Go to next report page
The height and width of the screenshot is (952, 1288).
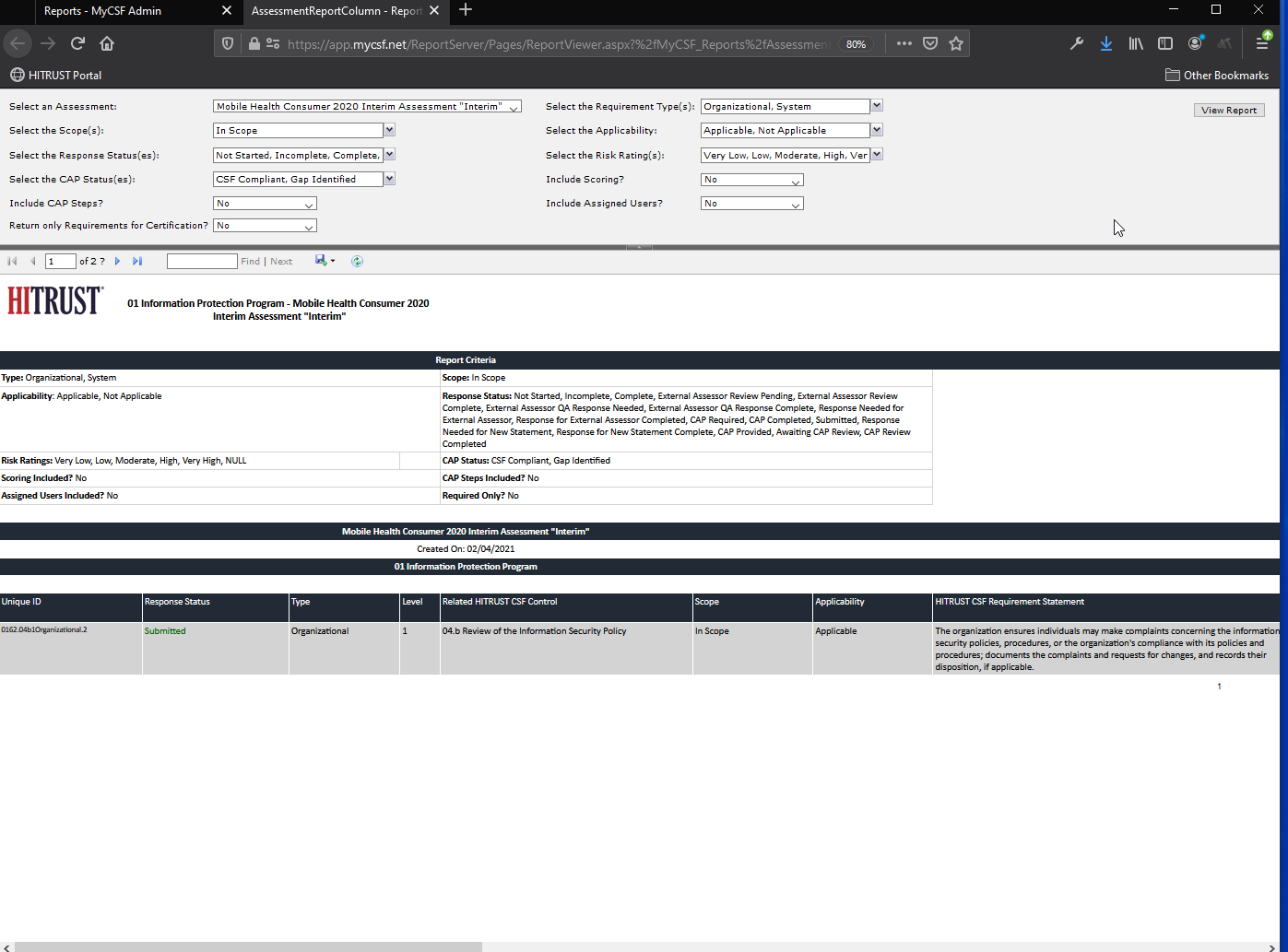coord(117,262)
